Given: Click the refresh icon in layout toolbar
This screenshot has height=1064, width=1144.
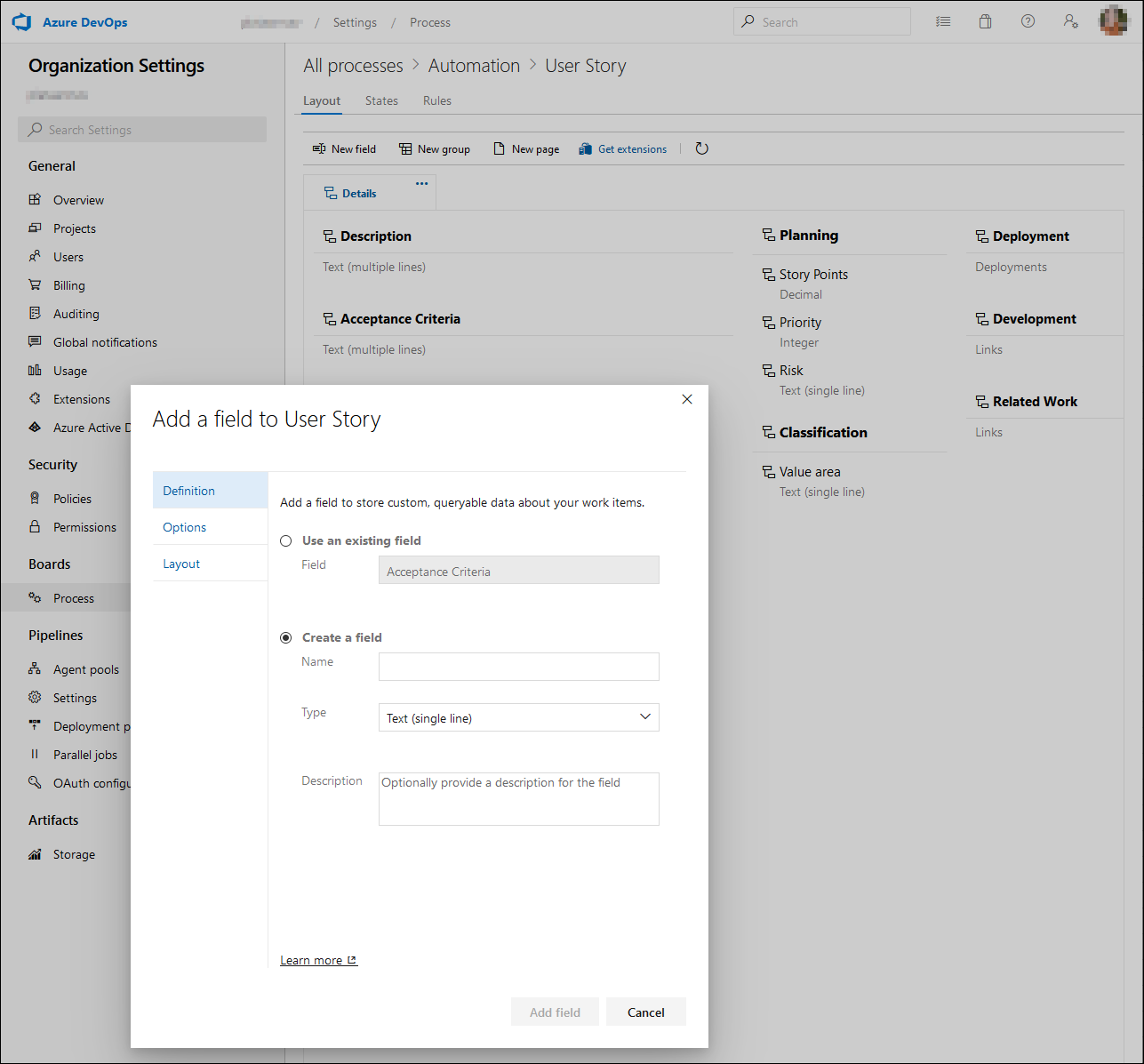Looking at the screenshot, I should 701,148.
